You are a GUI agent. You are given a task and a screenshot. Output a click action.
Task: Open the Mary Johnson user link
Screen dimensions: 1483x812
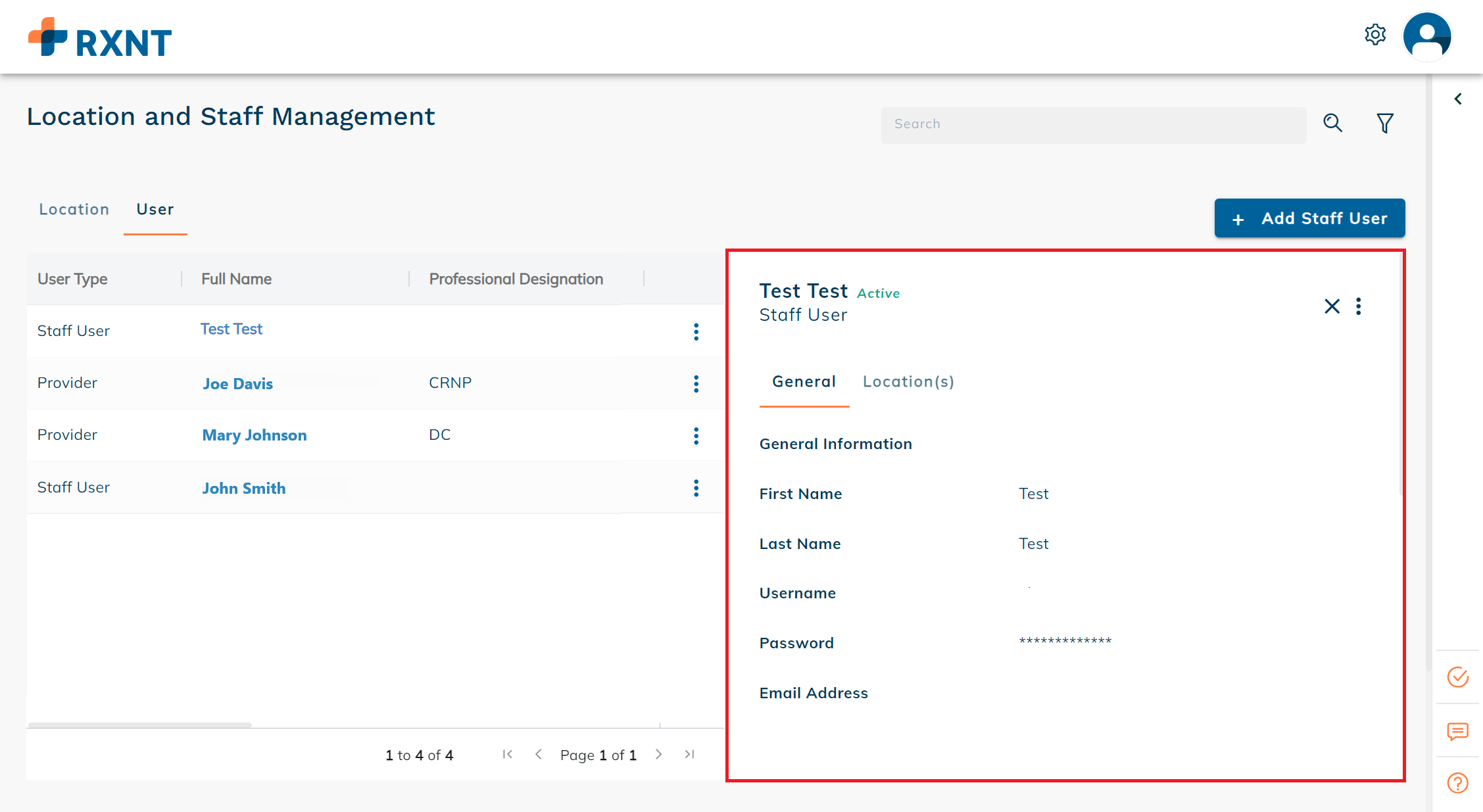tap(254, 435)
